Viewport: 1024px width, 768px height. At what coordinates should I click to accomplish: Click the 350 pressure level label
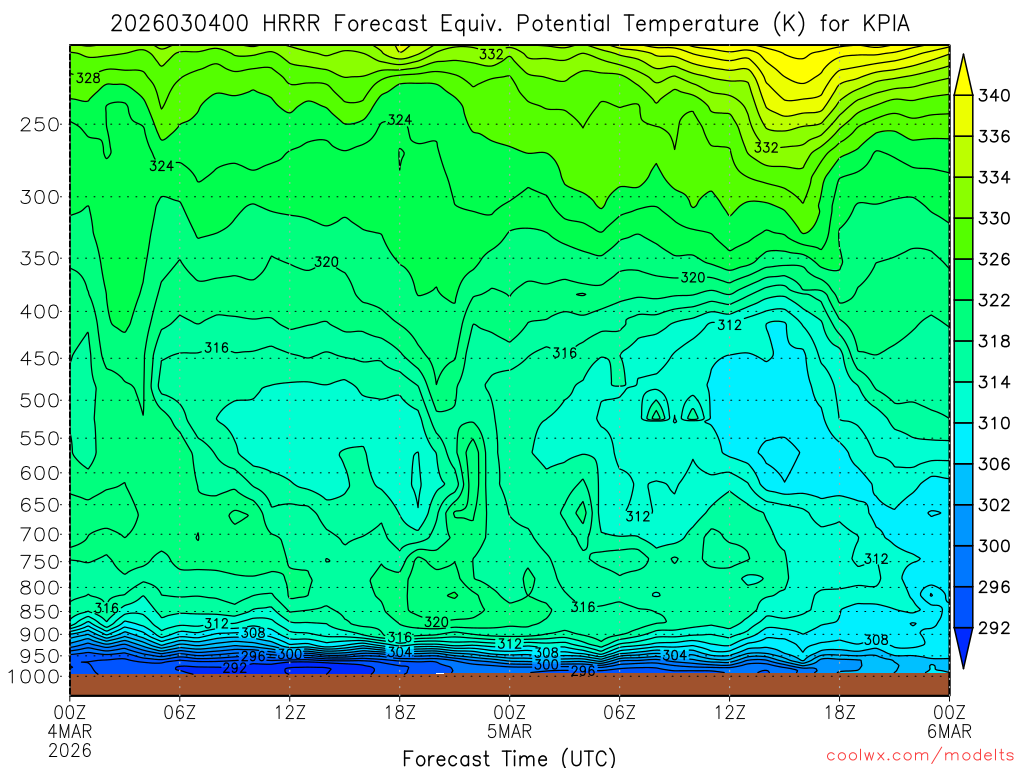[40, 259]
